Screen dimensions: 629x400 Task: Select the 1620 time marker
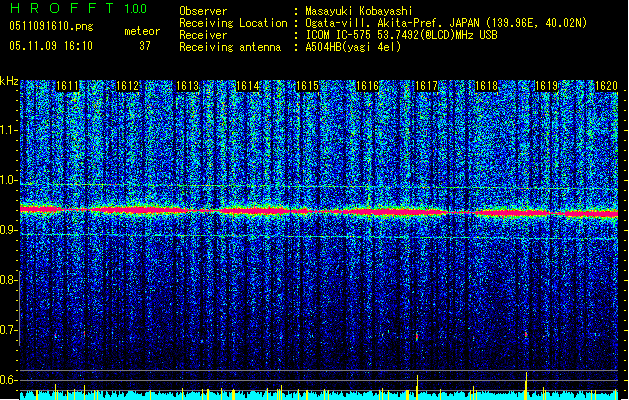[x=606, y=87]
